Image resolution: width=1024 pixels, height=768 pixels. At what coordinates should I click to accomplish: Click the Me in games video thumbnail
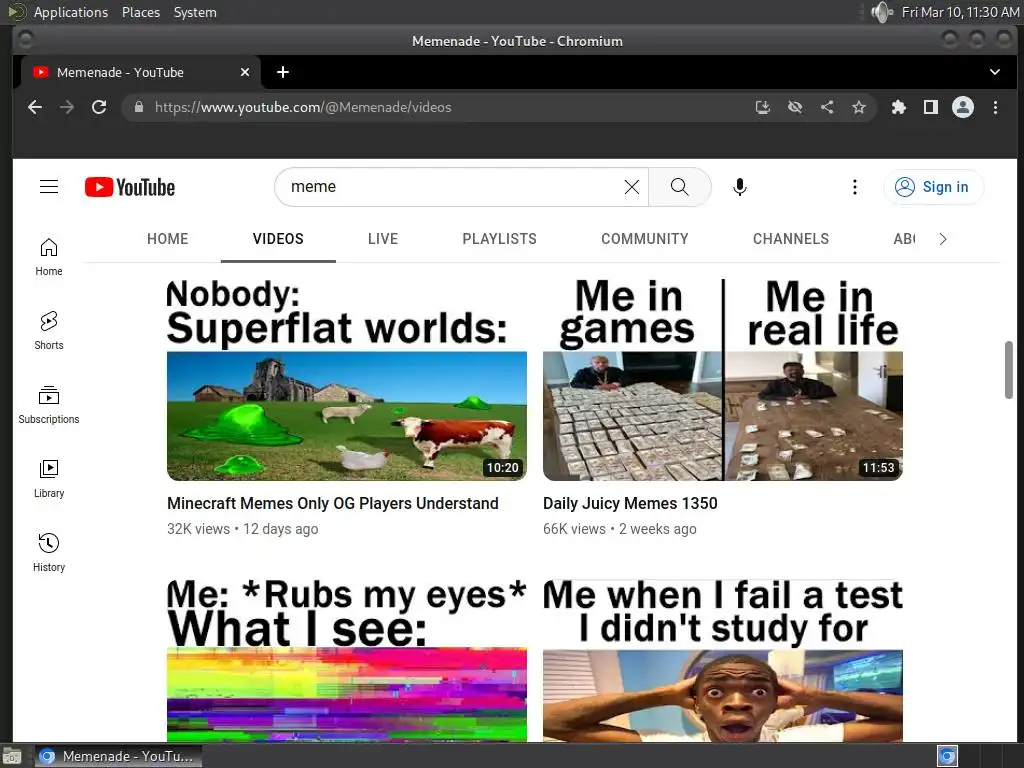pyautogui.click(x=723, y=380)
